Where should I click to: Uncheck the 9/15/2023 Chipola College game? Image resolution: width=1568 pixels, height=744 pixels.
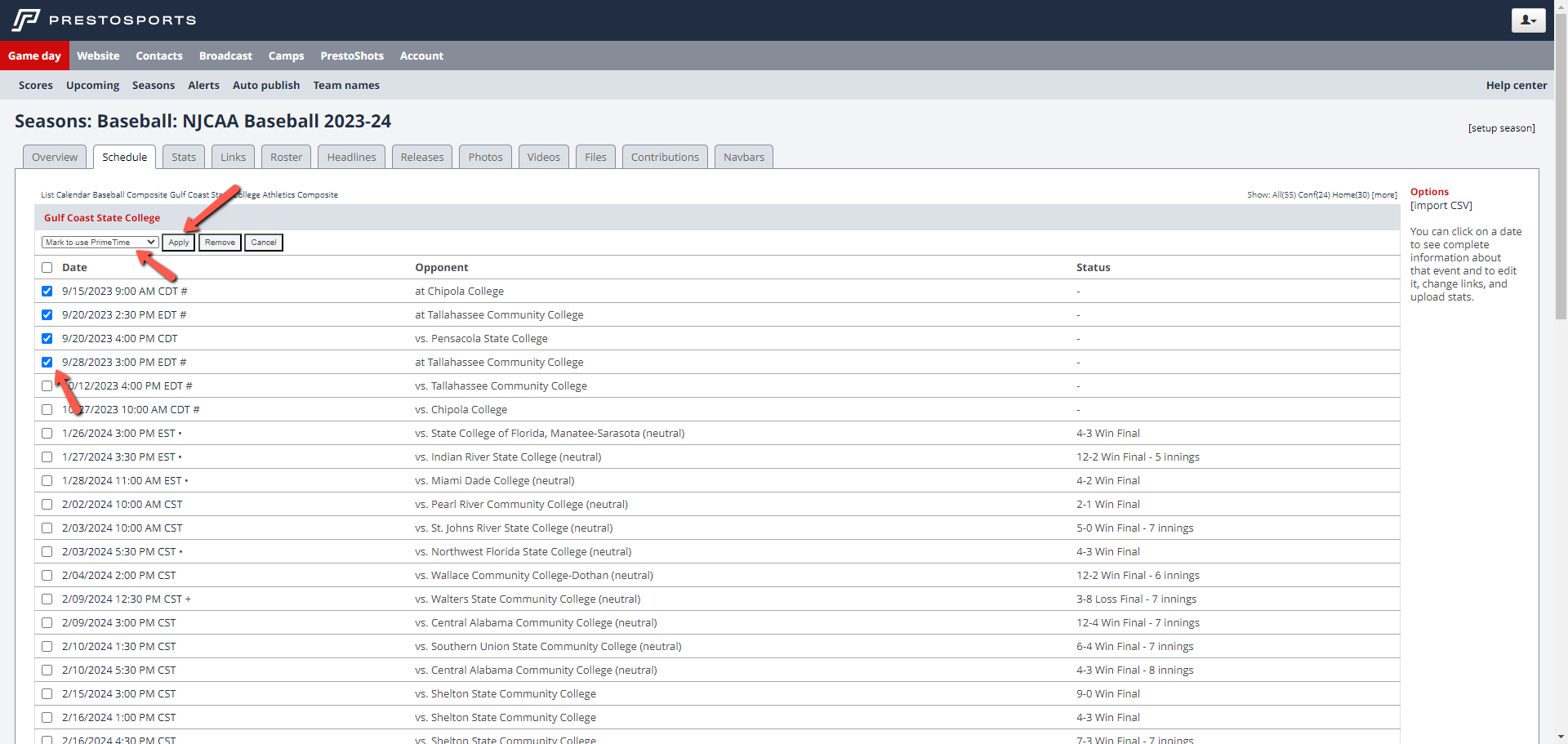tap(47, 292)
